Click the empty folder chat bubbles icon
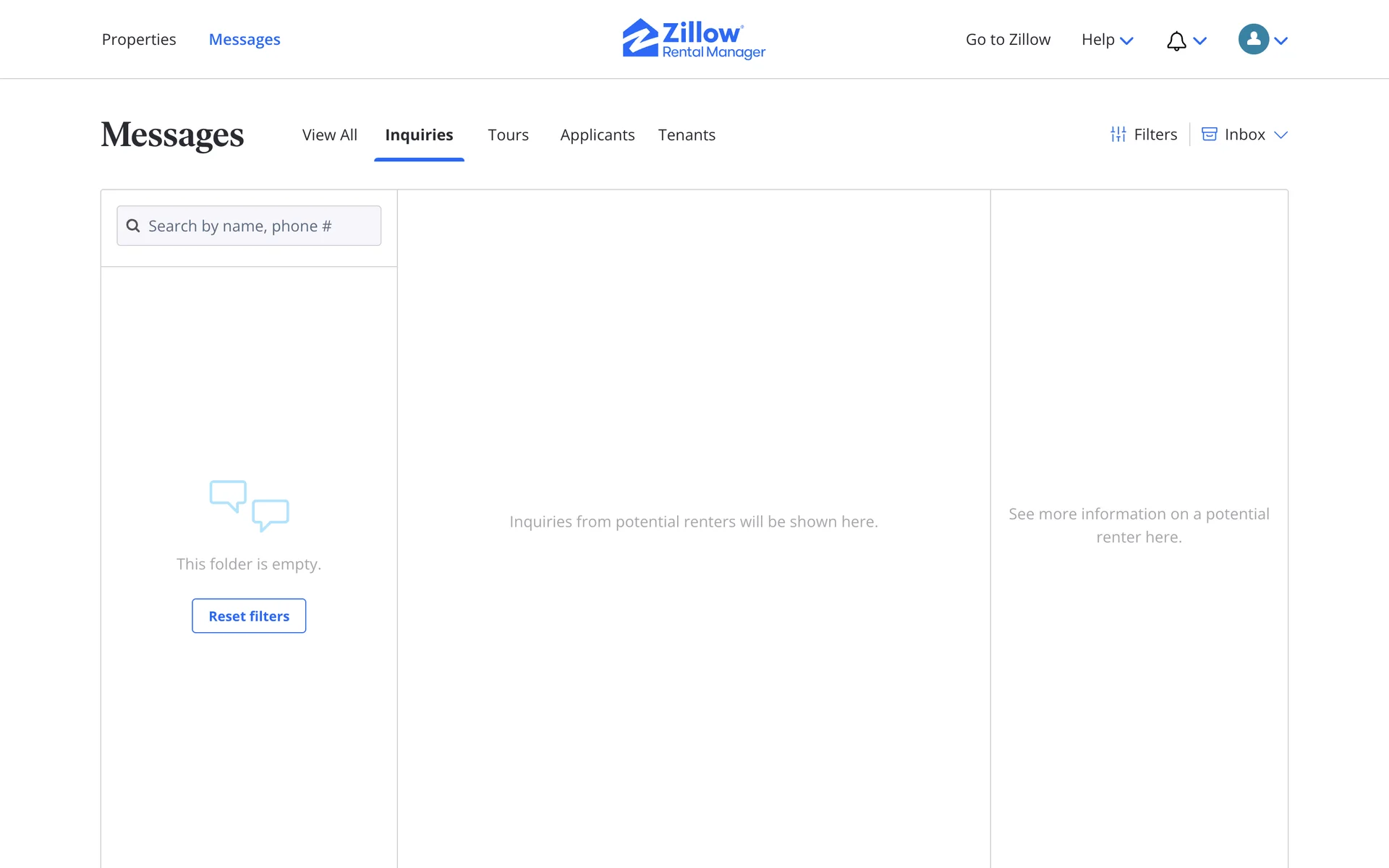 click(249, 506)
